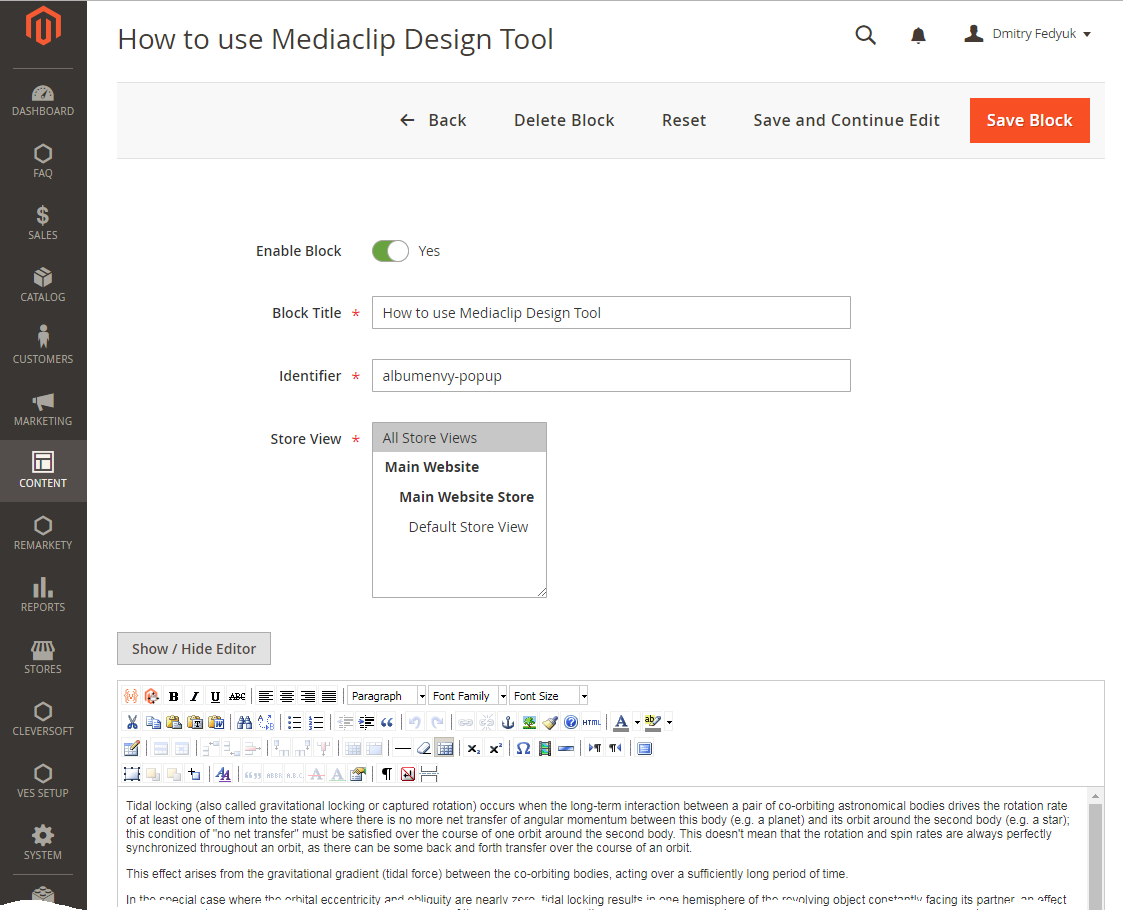Open the Paragraph format dropdown
1124x911 pixels.
pos(387,696)
